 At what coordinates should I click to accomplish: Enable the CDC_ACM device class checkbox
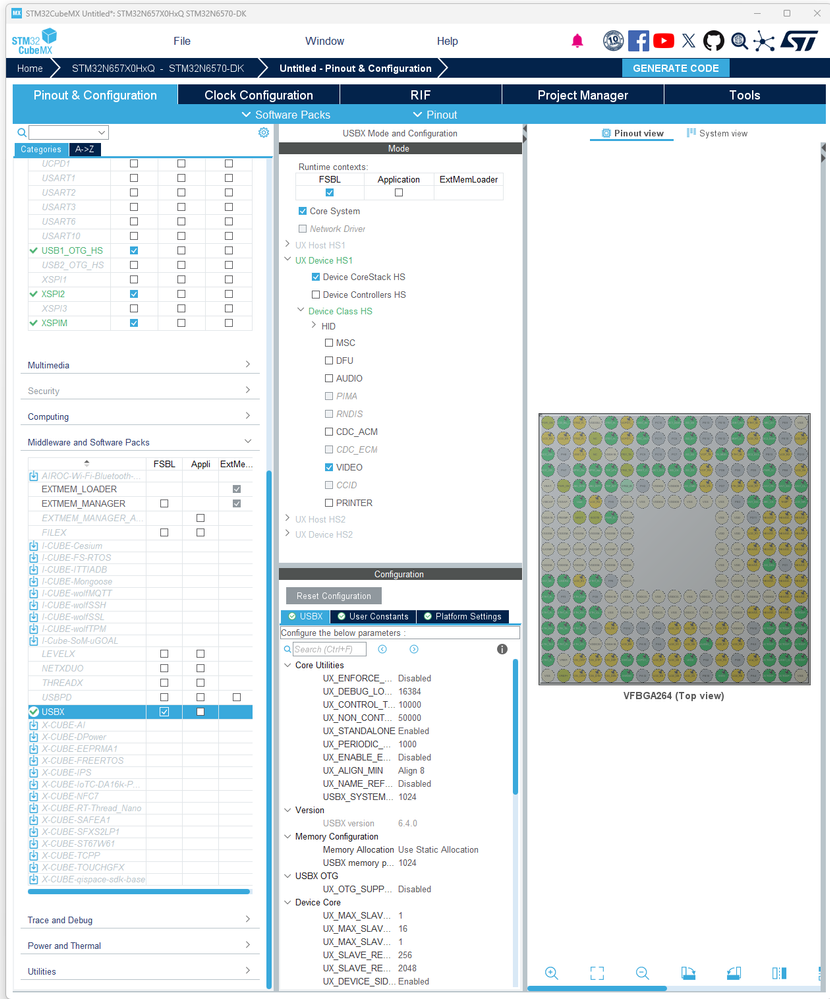point(329,432)
